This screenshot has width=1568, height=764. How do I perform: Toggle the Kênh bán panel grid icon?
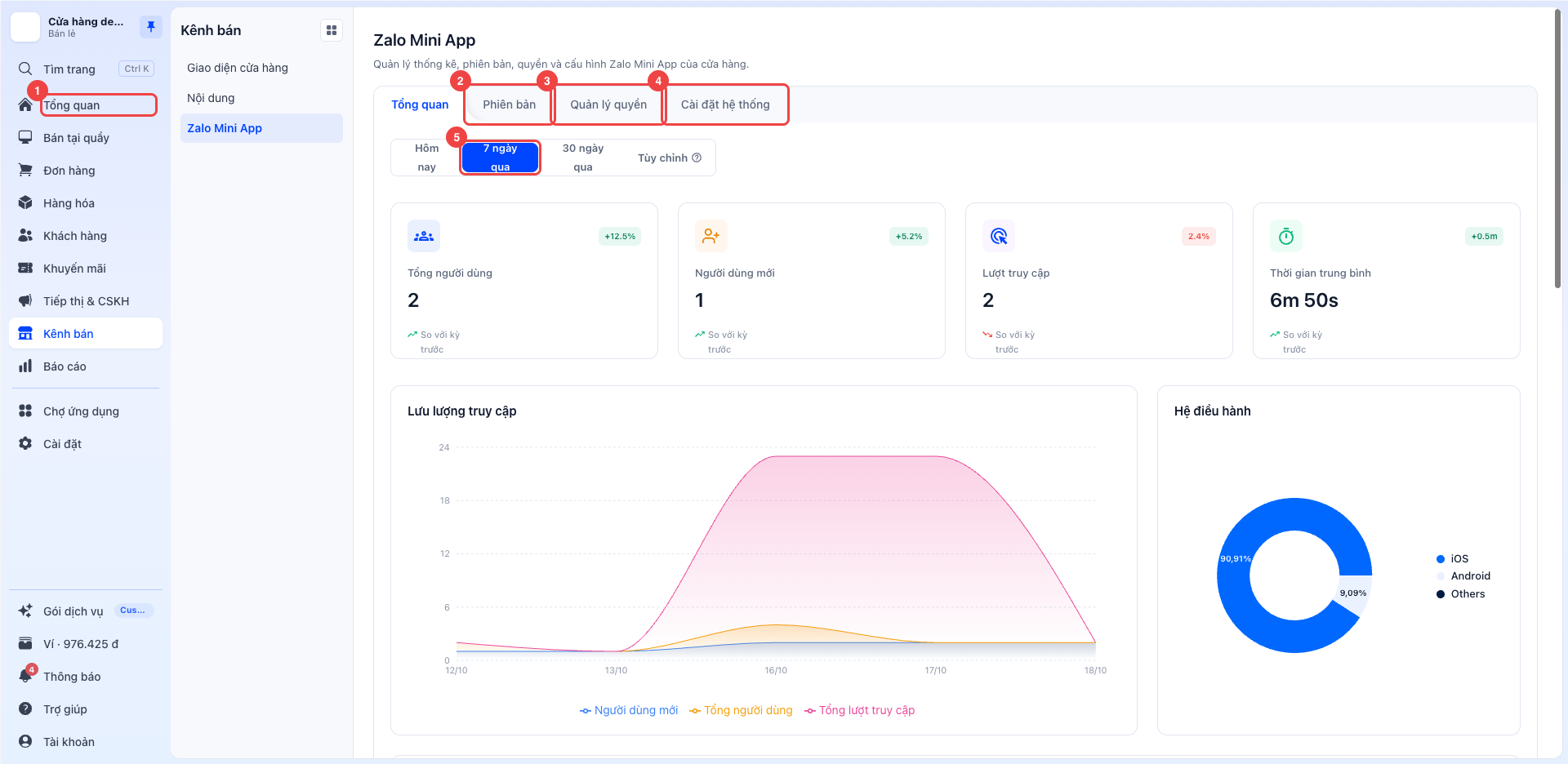(x=332, y=30)
